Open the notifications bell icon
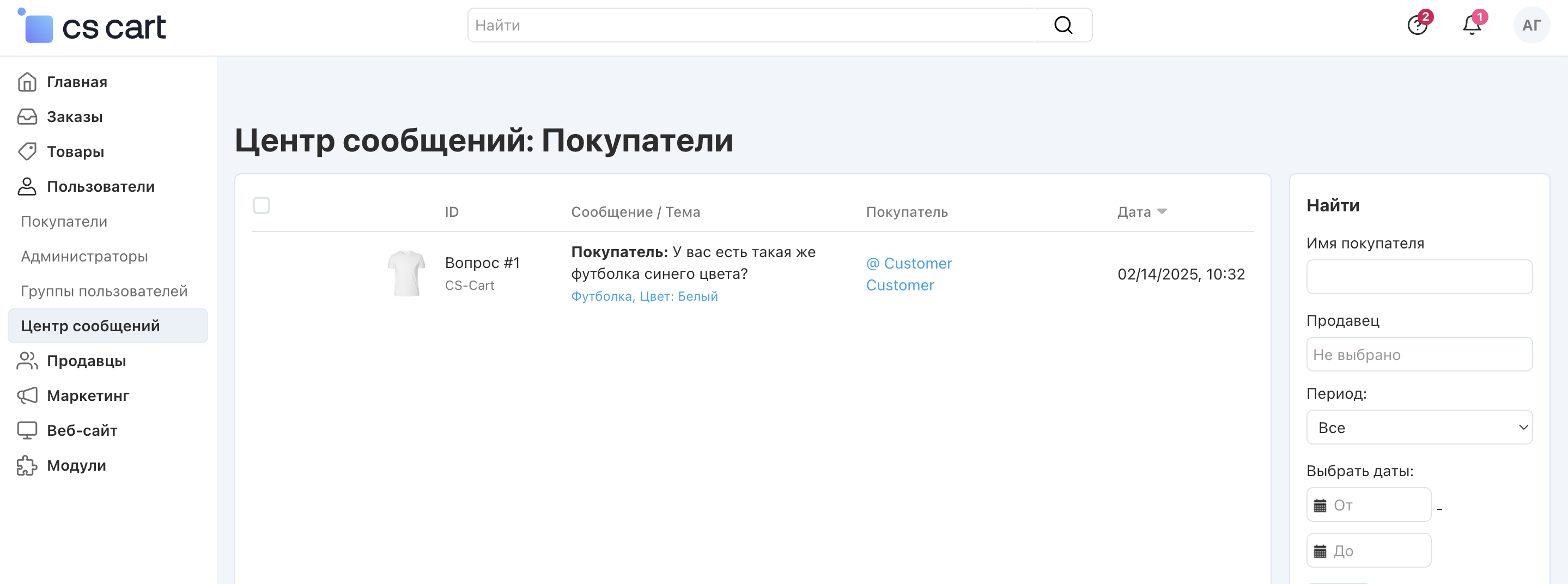This screenshot has width=1568, height=584. (1472, 26)
